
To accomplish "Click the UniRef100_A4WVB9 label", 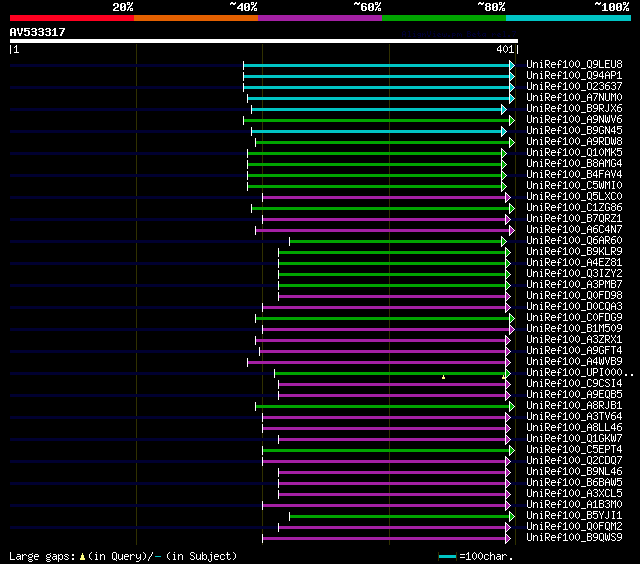I will click(574, 362).
